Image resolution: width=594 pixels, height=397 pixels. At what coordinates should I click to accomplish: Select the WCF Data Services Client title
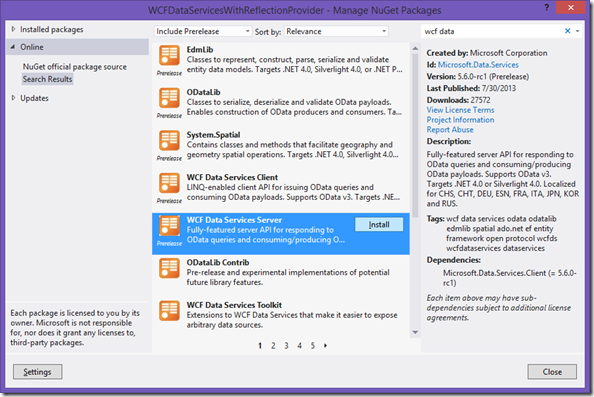click(232, 177)
